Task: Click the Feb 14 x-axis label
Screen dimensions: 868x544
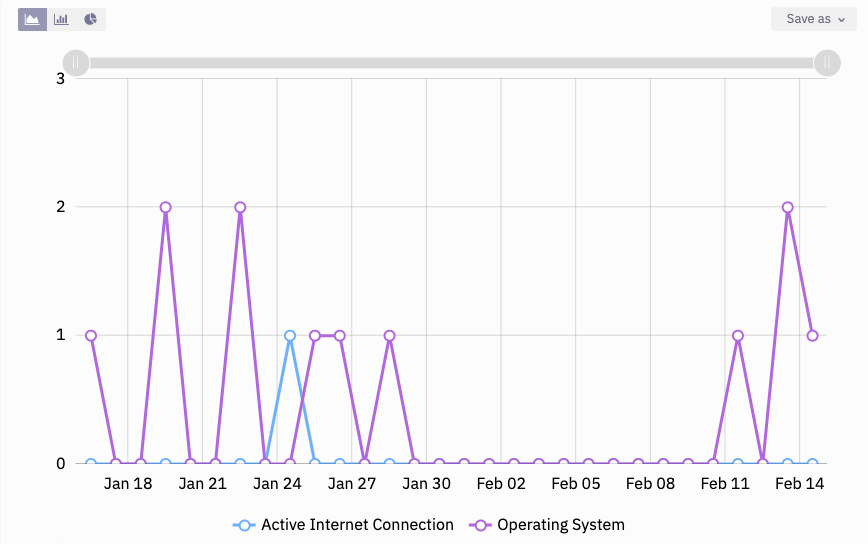Action: [800, 484]
